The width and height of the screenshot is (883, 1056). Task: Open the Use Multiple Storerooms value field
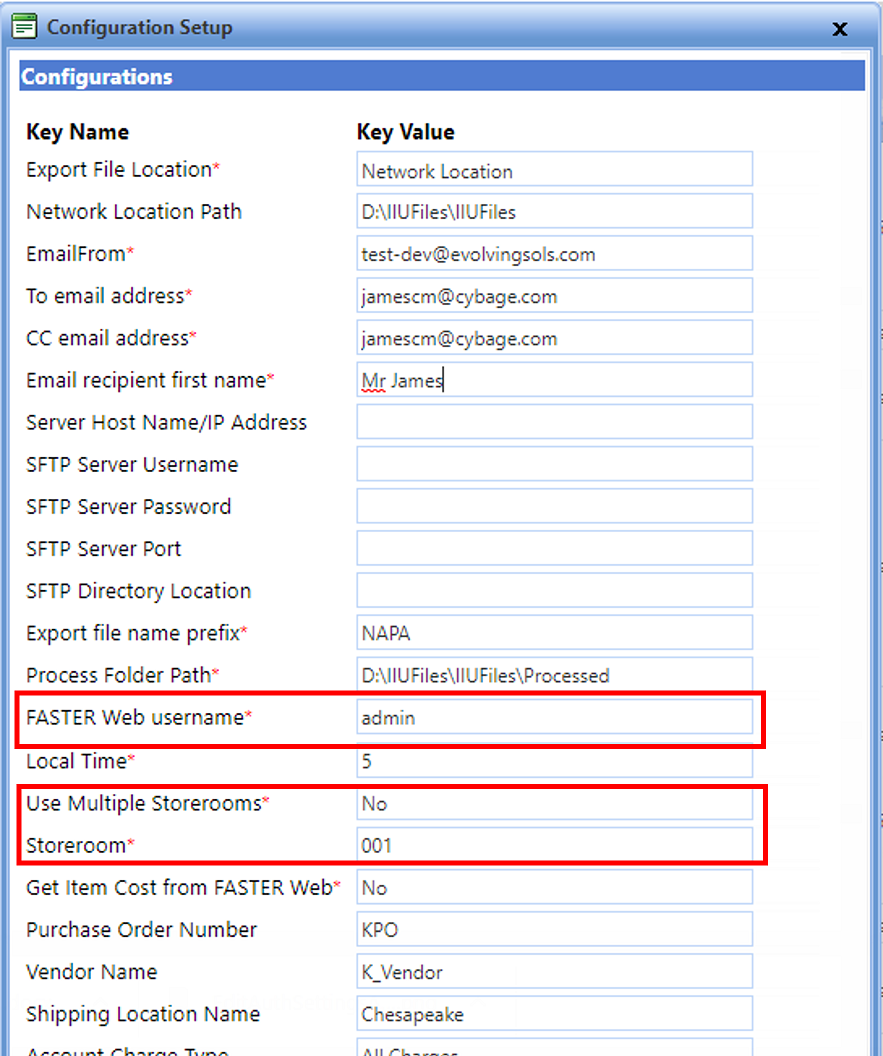[554, 803]
